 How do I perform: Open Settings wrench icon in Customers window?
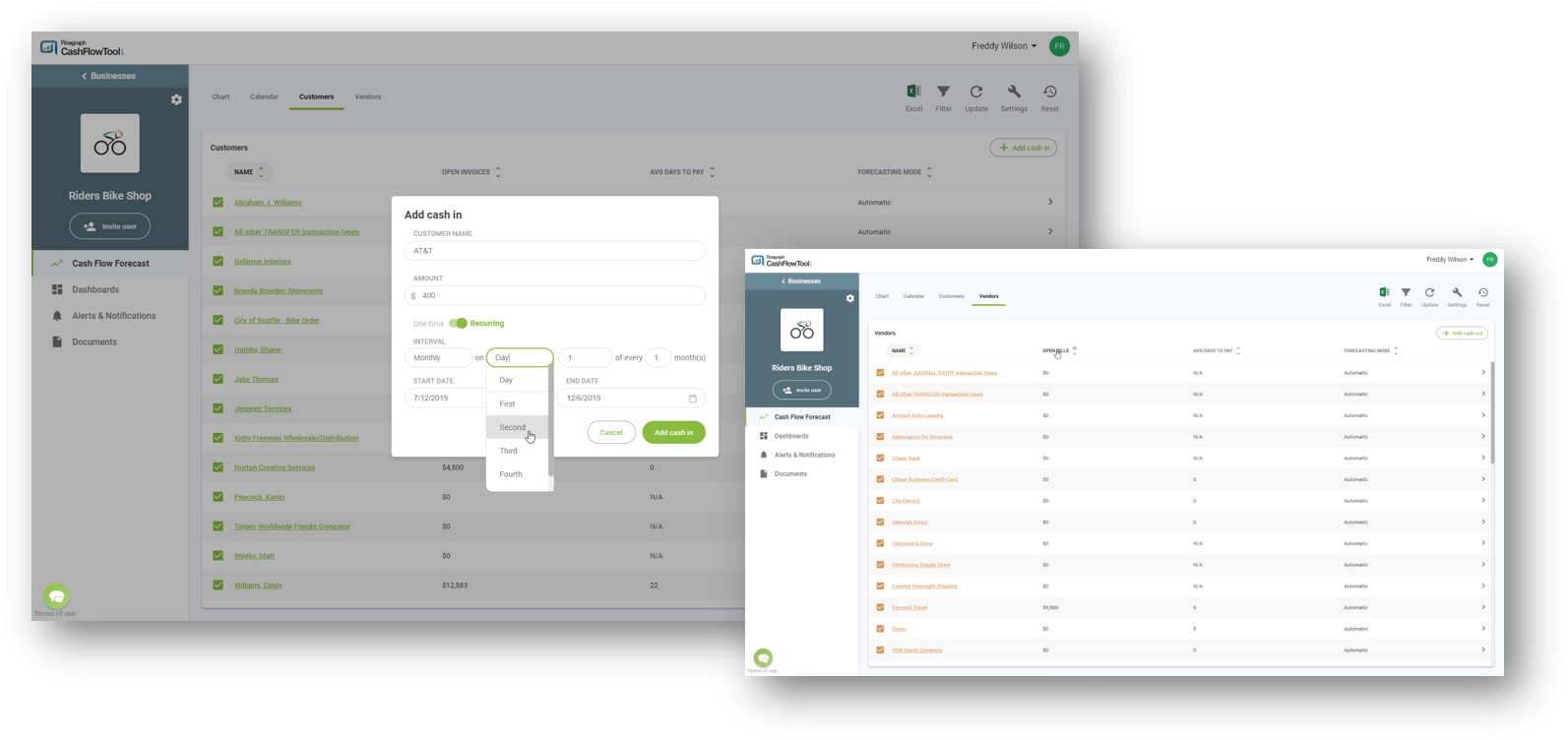(x=1014, y=92)
